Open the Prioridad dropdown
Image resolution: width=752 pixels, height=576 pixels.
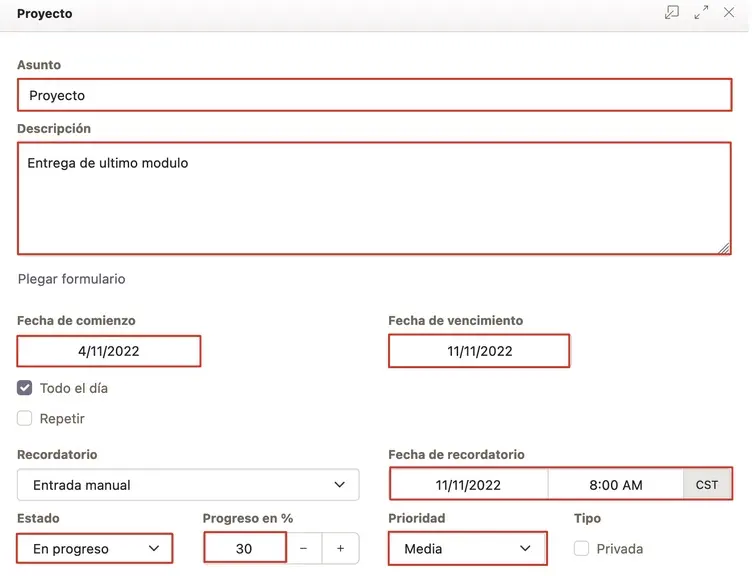click(x=468, y=548)
